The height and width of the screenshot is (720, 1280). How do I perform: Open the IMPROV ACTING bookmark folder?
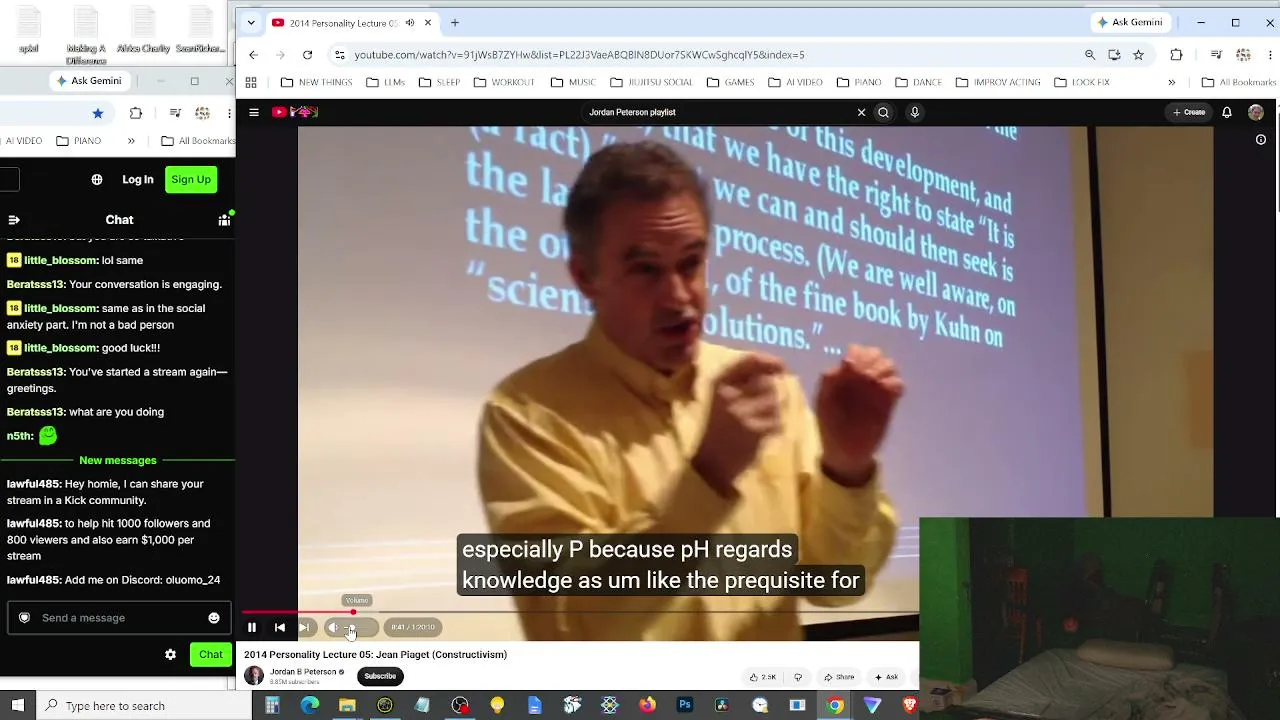click(998, 82)
